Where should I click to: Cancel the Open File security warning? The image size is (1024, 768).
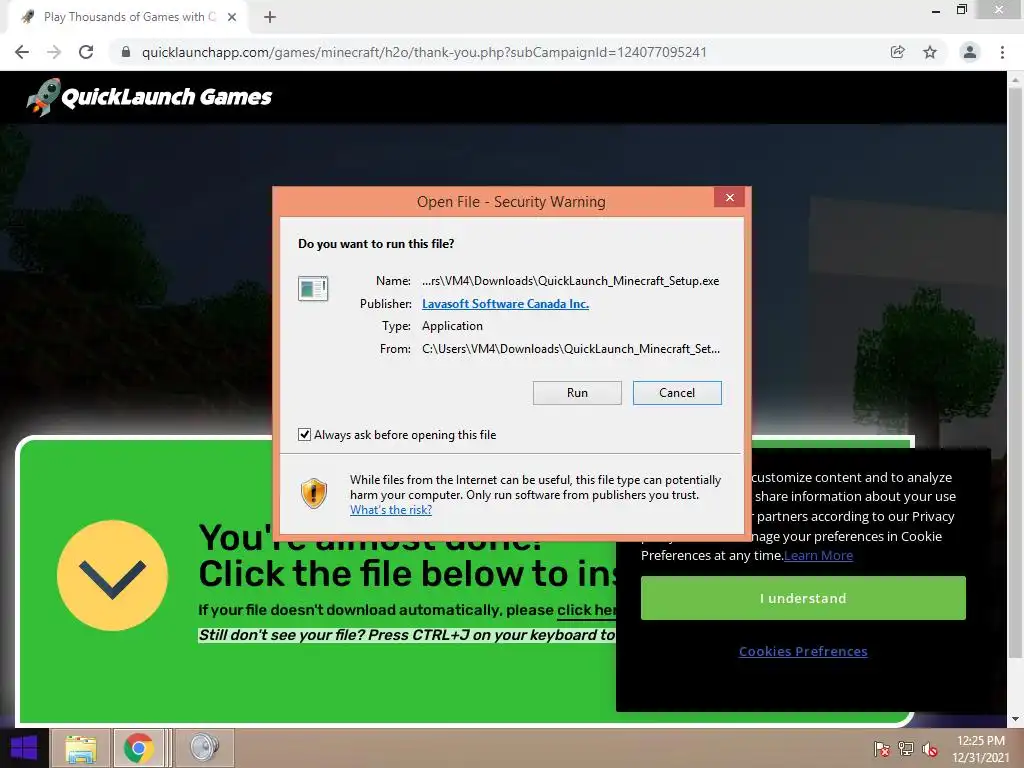pos(677,392)
